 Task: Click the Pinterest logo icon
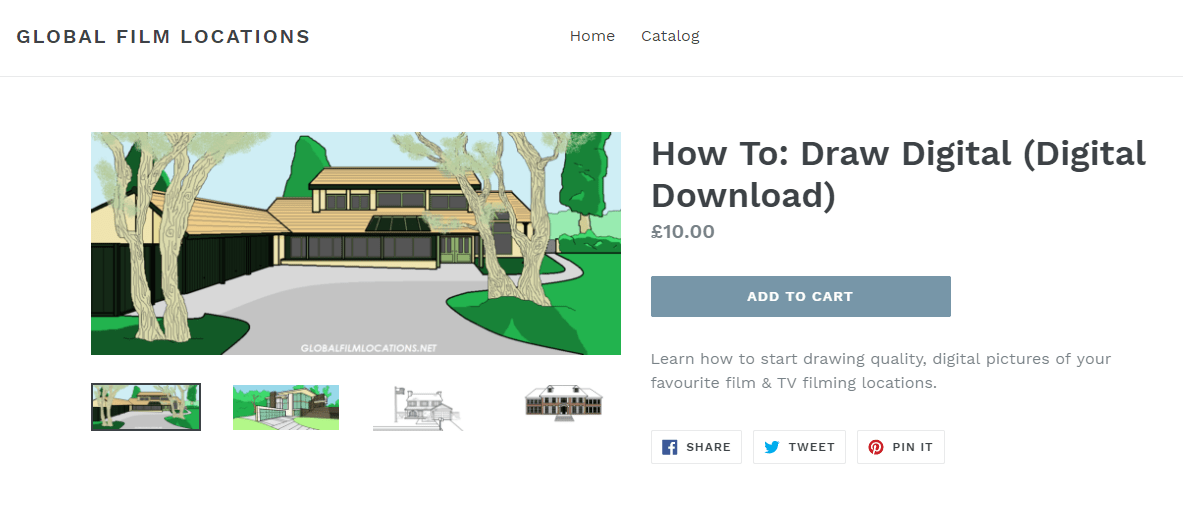click(876, 447)
